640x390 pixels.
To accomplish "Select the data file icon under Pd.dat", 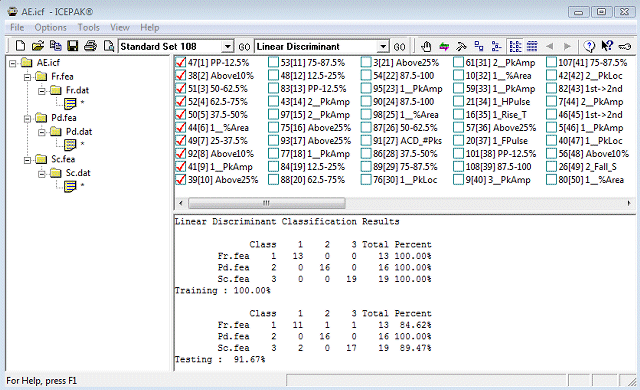I will point(70,145).
